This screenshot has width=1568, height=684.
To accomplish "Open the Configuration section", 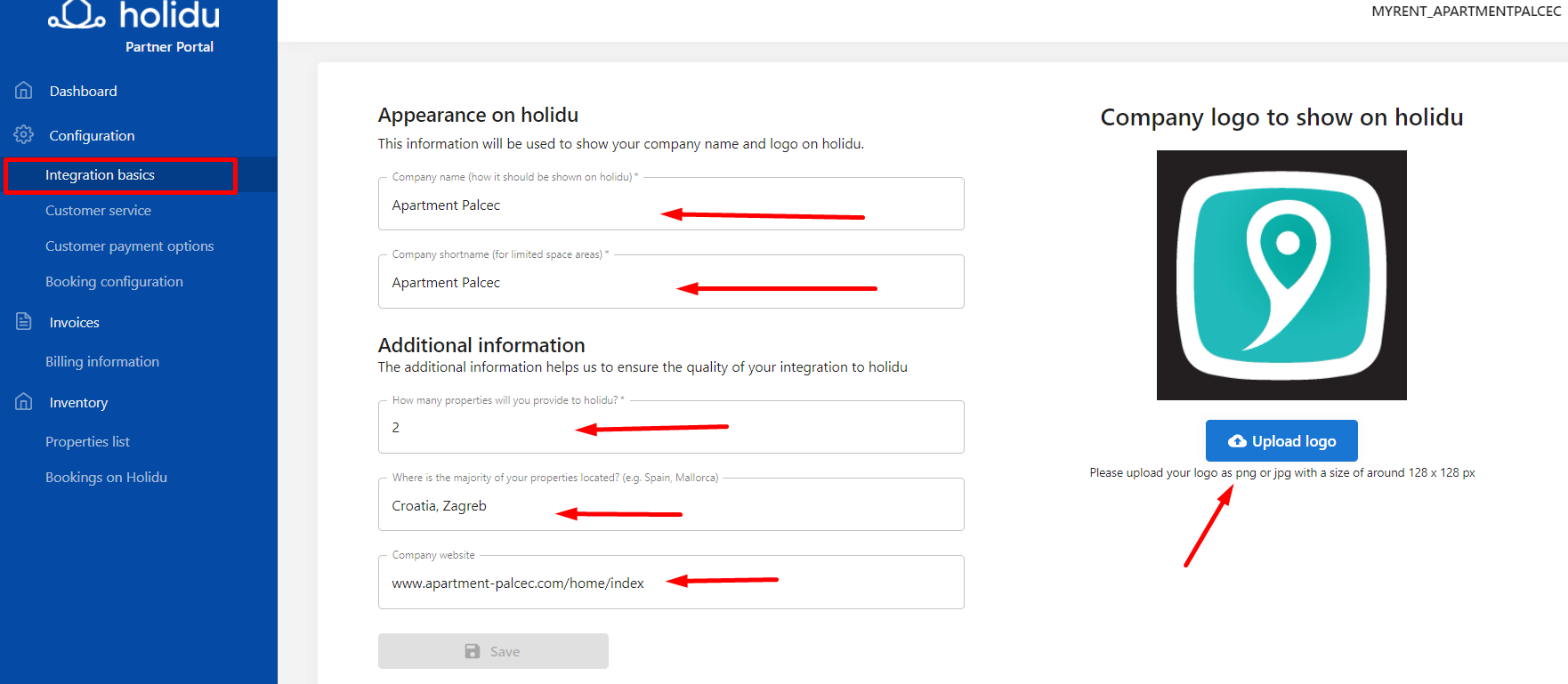I will [x=92, y=135].
